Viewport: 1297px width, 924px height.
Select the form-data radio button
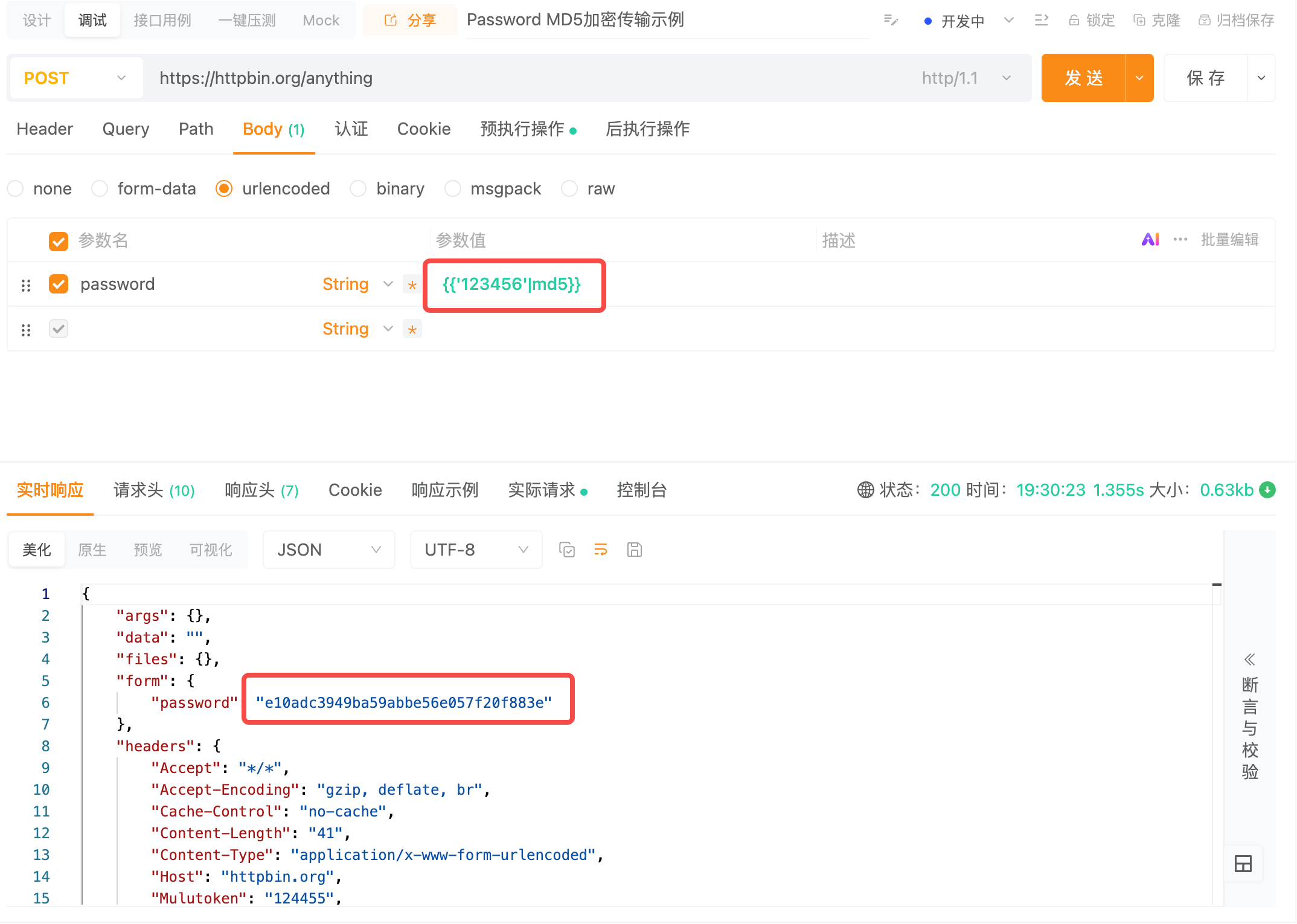[100, 189]
